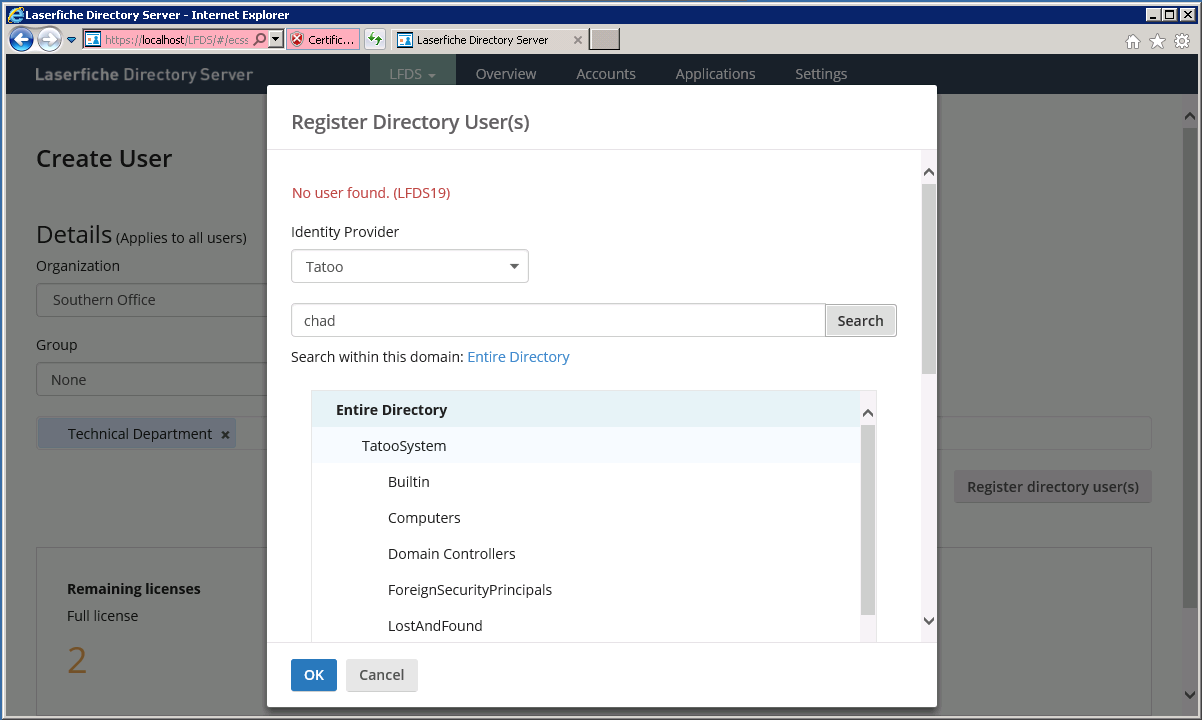Click the Laserfiche Directory Server header logo
This screenshot has width=1202, height=721.
pyautogui.click(x=144, y=74)
